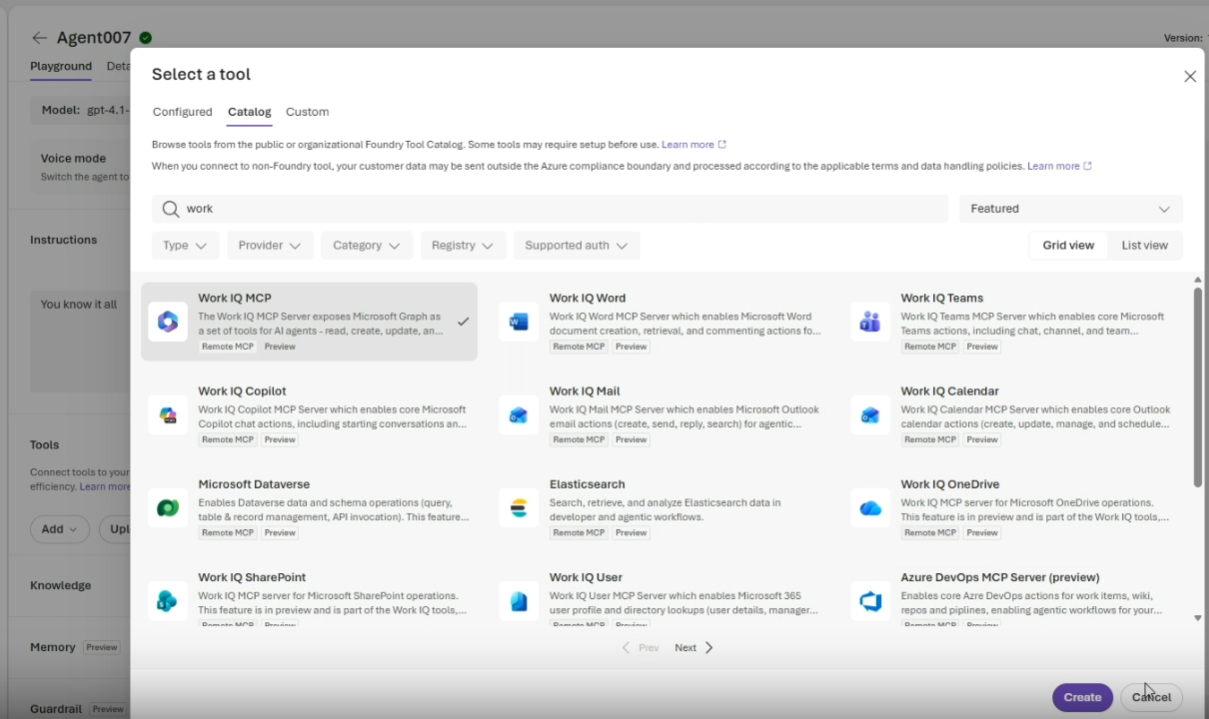Viewport: 1209px width, 719px height.
Task: Click the Cancel button
Action: [1151, 697]
